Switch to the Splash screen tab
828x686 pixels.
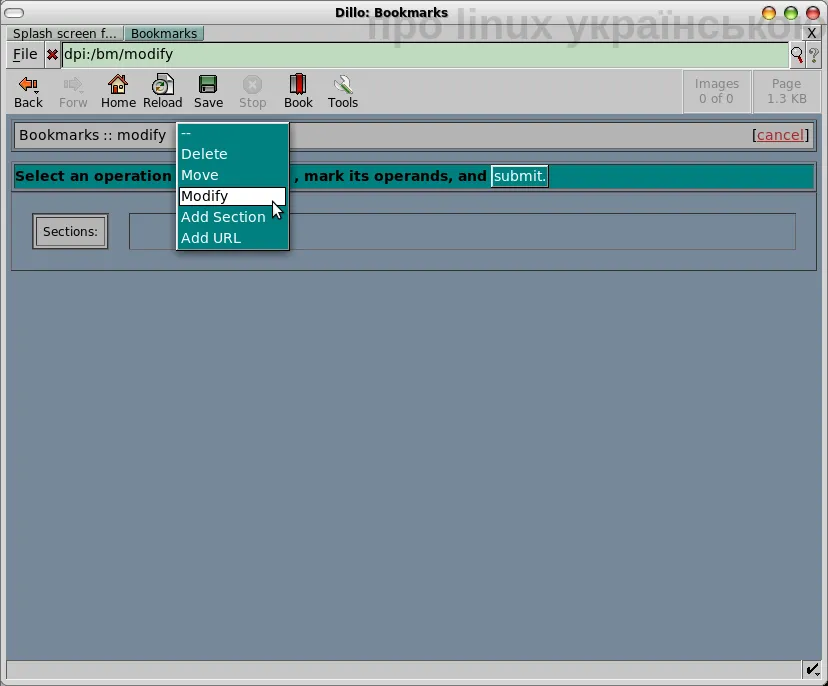coord(64,33)
